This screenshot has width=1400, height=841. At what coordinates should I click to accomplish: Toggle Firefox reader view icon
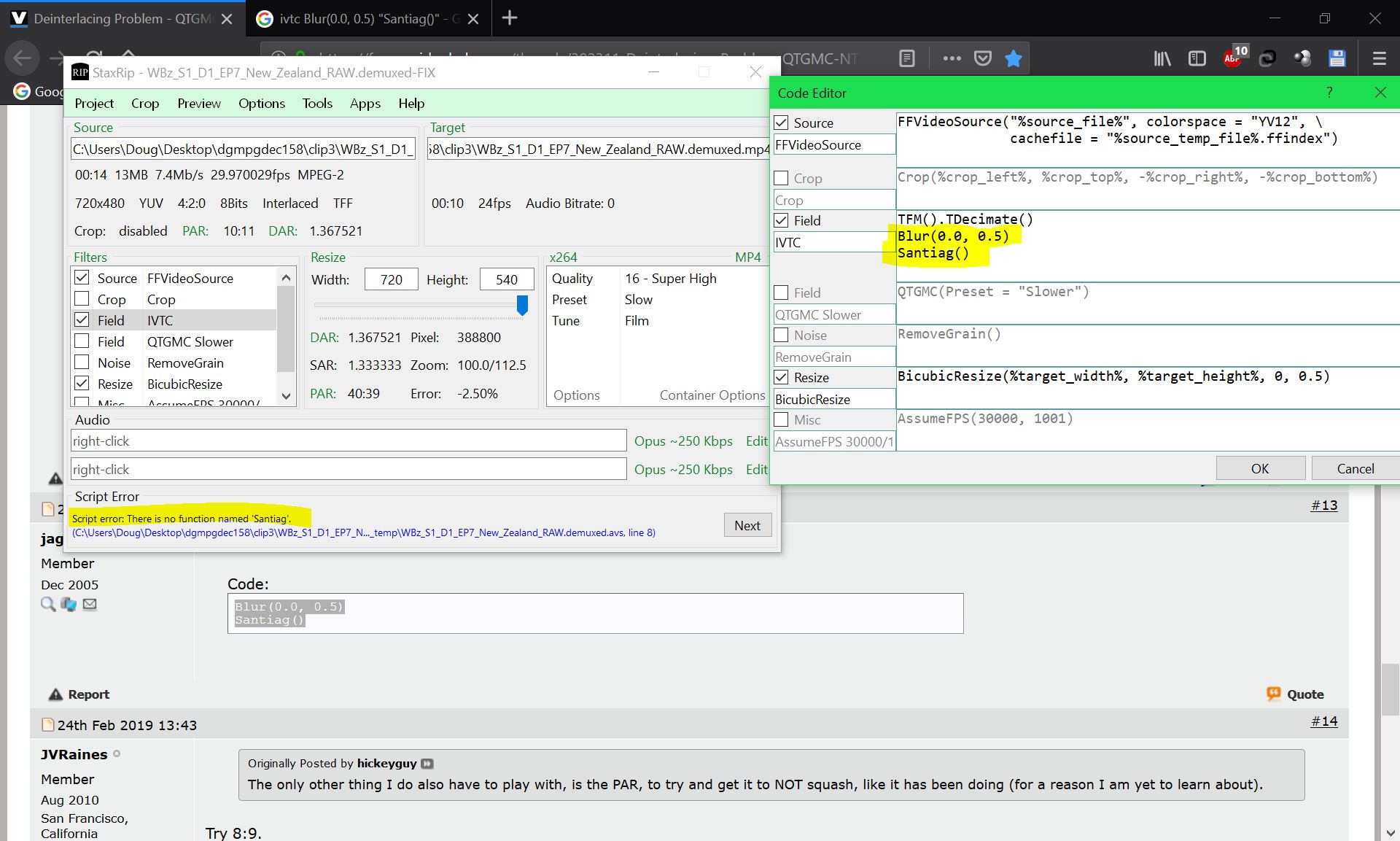point(906,58)
